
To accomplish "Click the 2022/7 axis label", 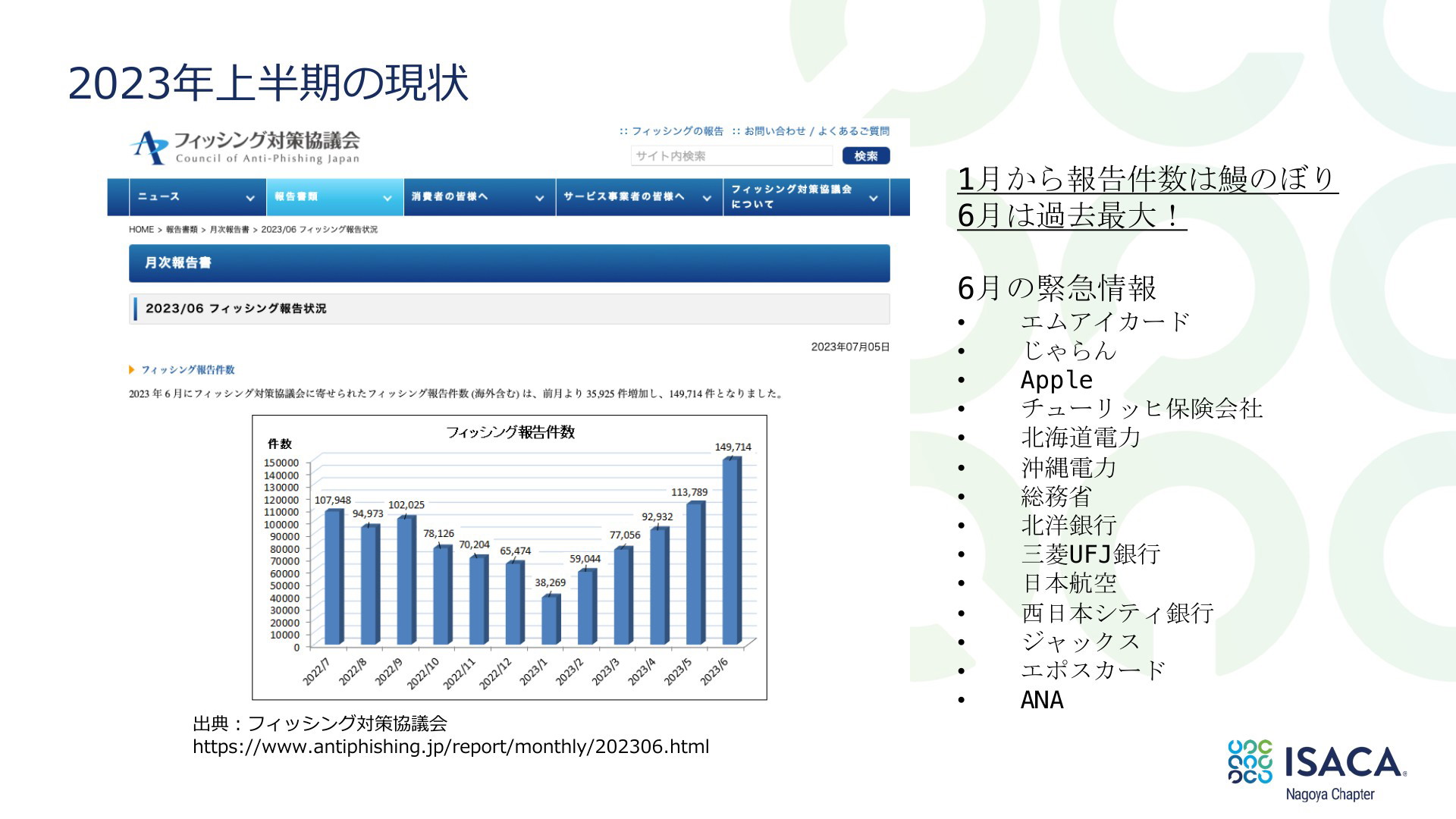I will [316, 672].
